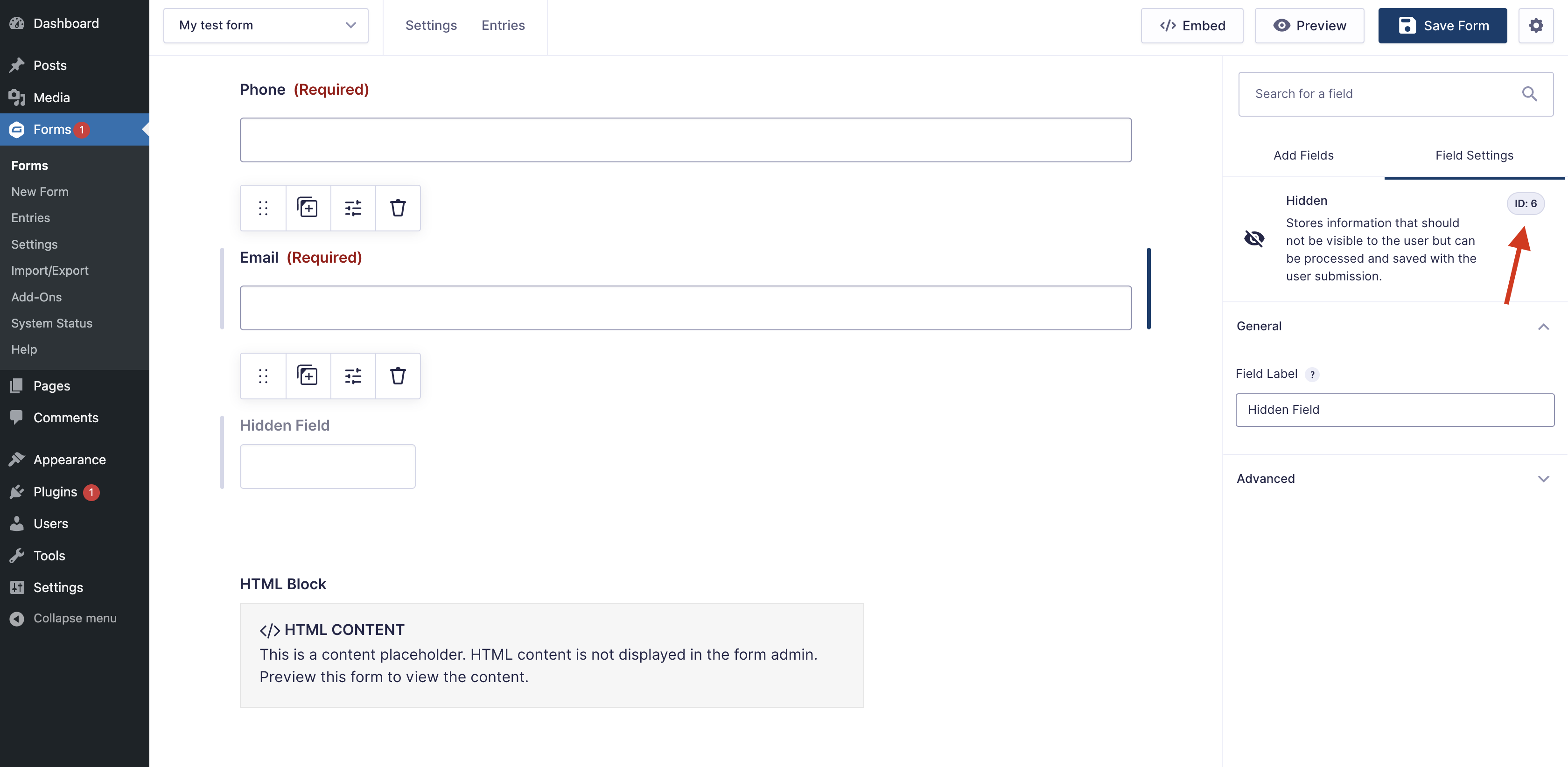Click the Save Form button
Viewport: 1568px width, 767px height.
(1442, 26)
